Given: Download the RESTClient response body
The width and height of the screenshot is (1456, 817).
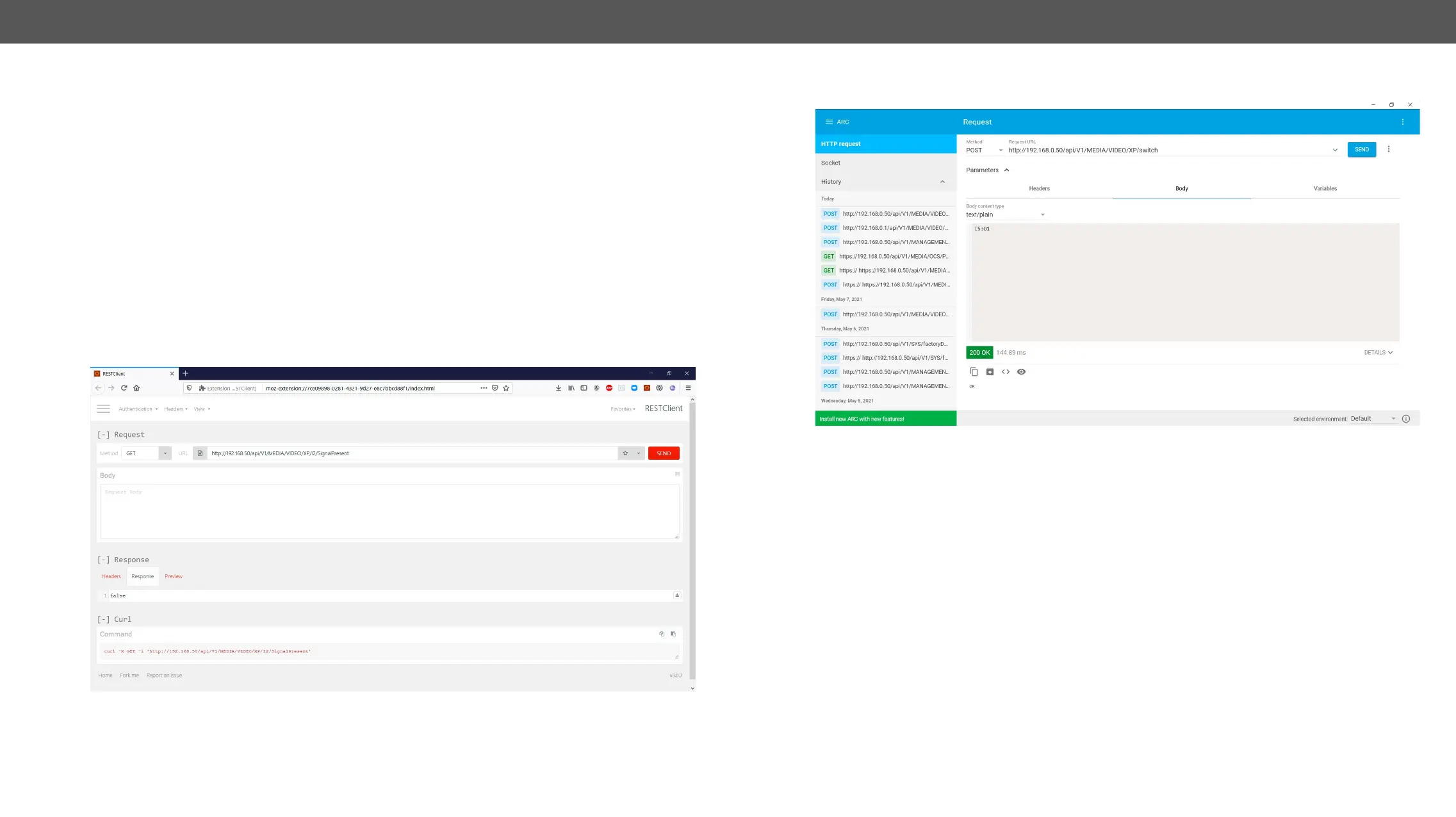Looking at the screenshot, I should tap(677, 595).
